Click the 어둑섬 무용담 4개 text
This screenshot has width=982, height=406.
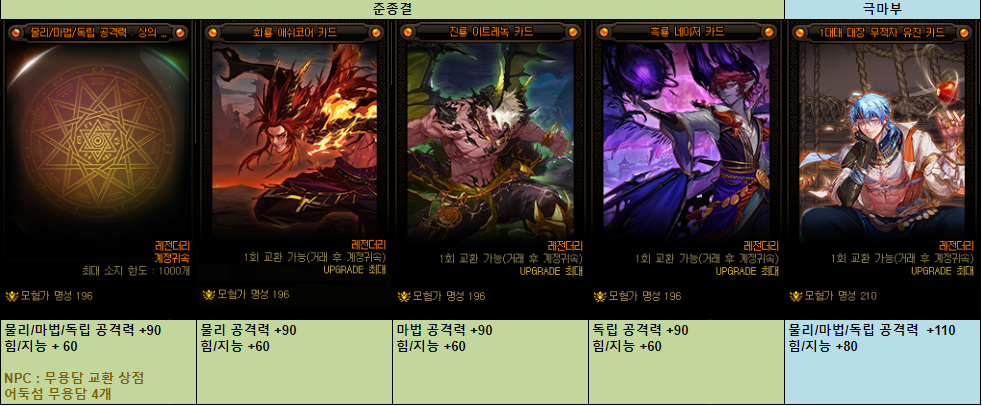[x=58, y=394]
